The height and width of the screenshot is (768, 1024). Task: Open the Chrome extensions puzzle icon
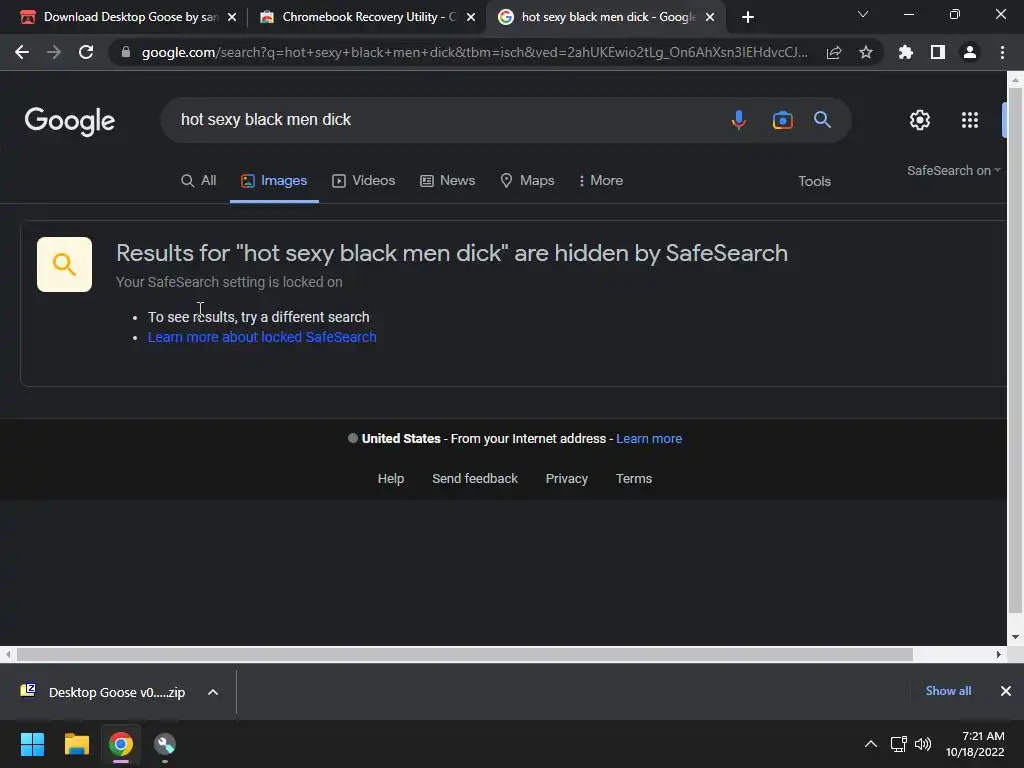(905, 52)
